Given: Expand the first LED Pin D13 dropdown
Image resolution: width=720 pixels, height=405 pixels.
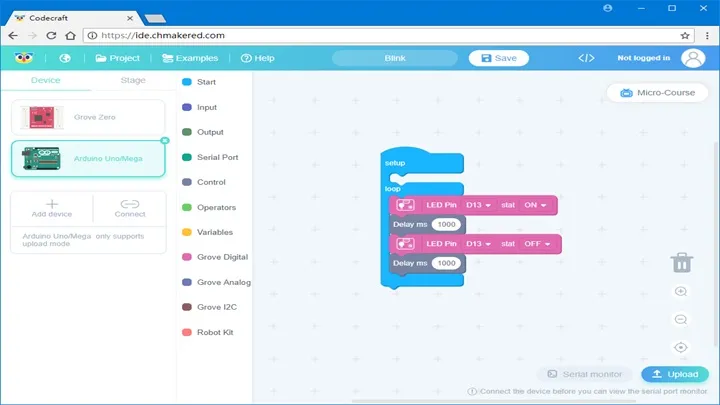Looking at the screenshot, I should pos(479,205).
